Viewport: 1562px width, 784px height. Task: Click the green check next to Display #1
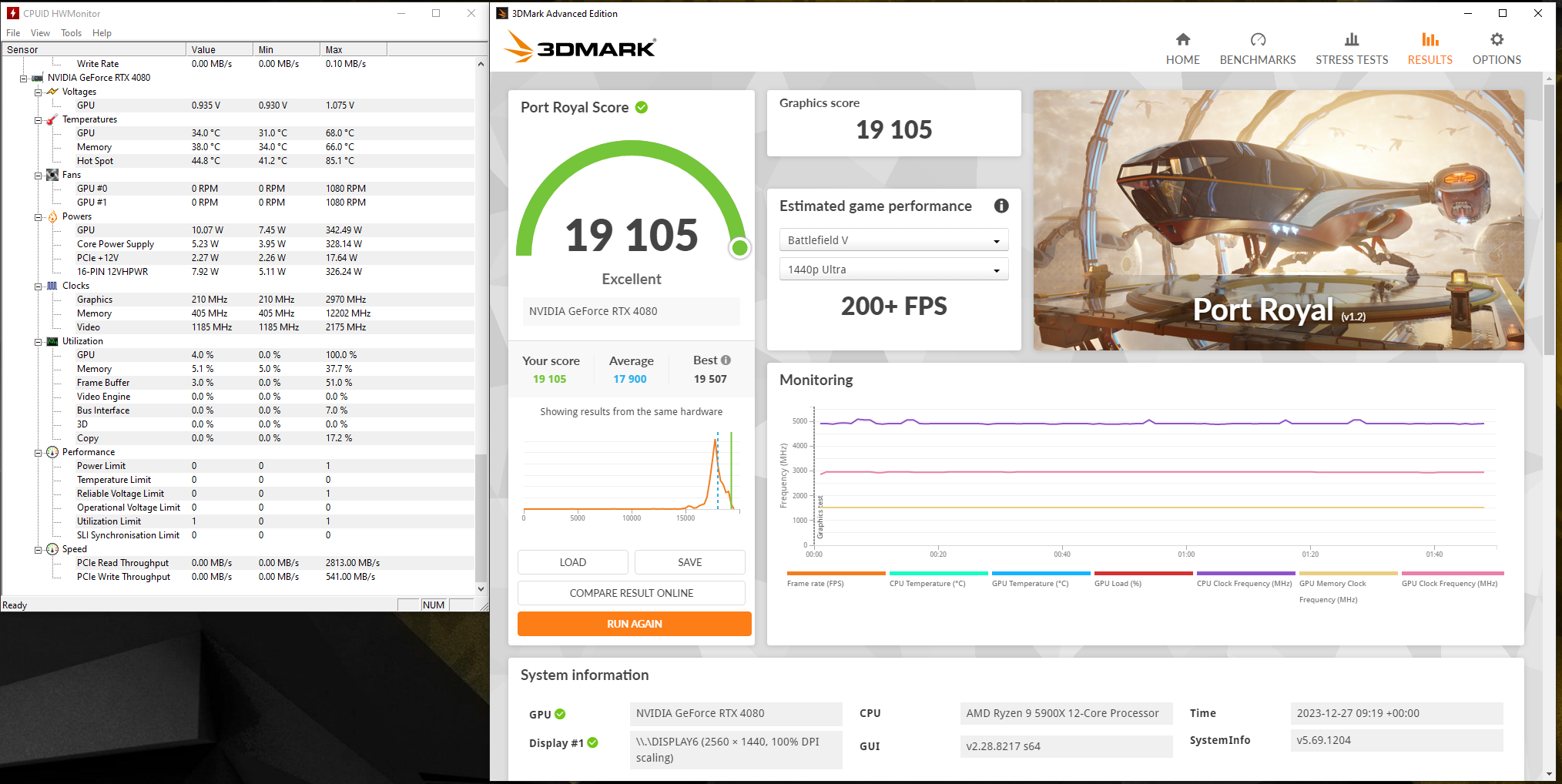[x=593, y=742]
